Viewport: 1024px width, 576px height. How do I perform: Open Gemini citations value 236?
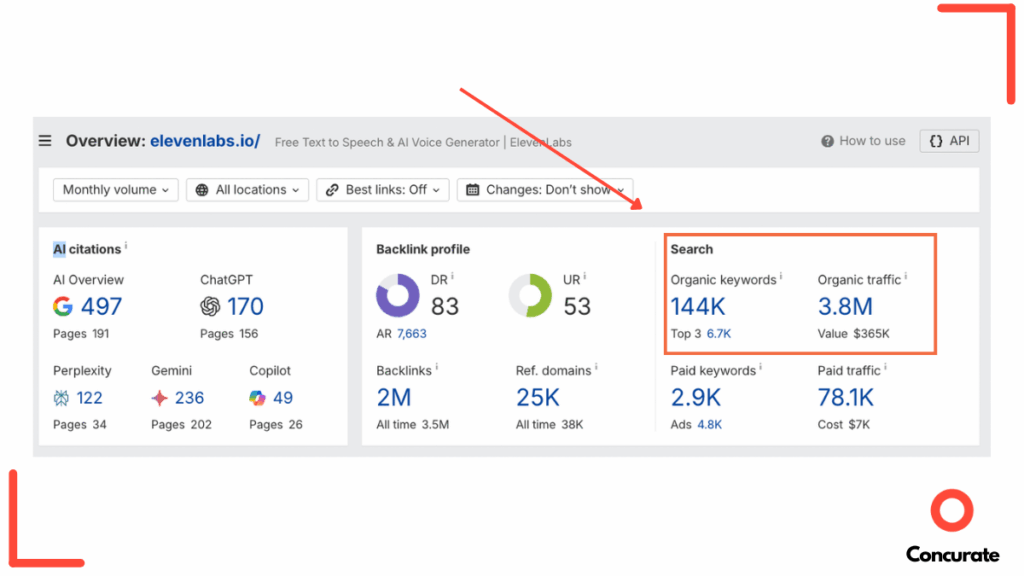coord(189,398)
